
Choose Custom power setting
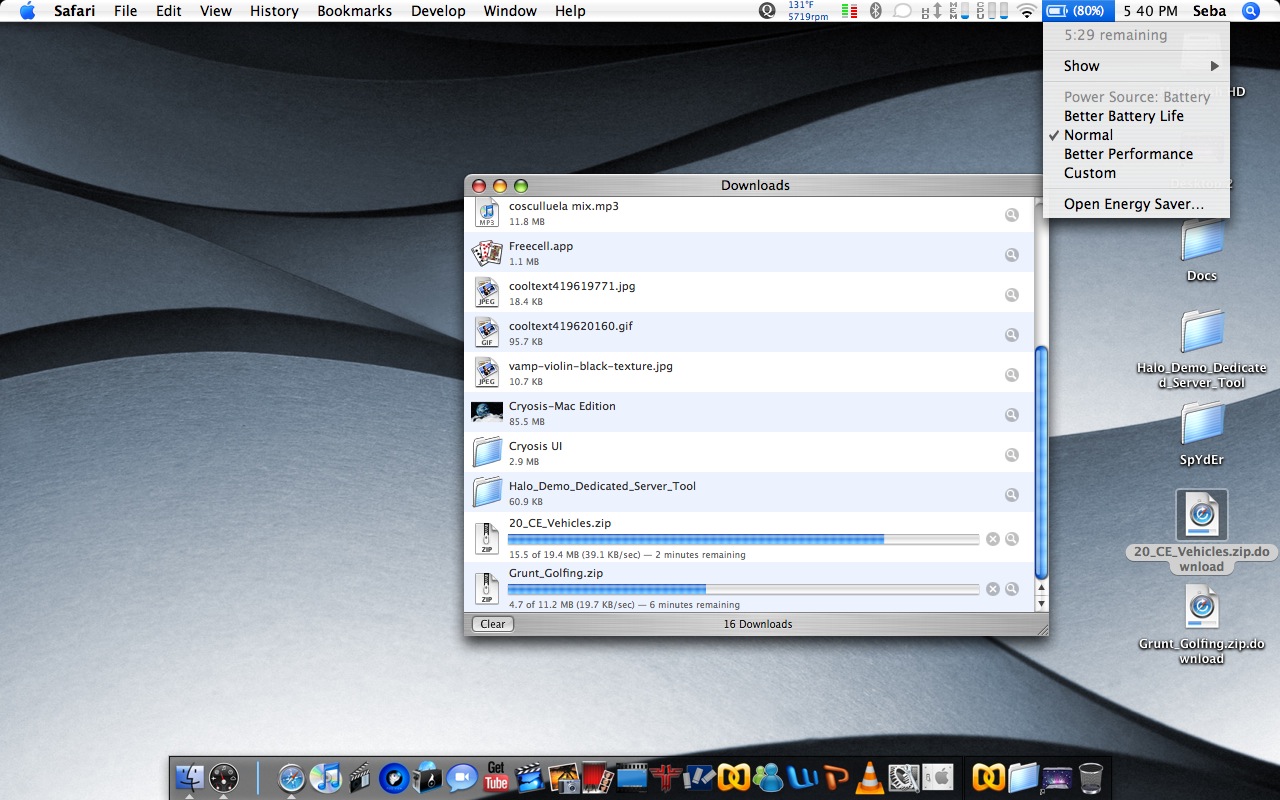1136,173
